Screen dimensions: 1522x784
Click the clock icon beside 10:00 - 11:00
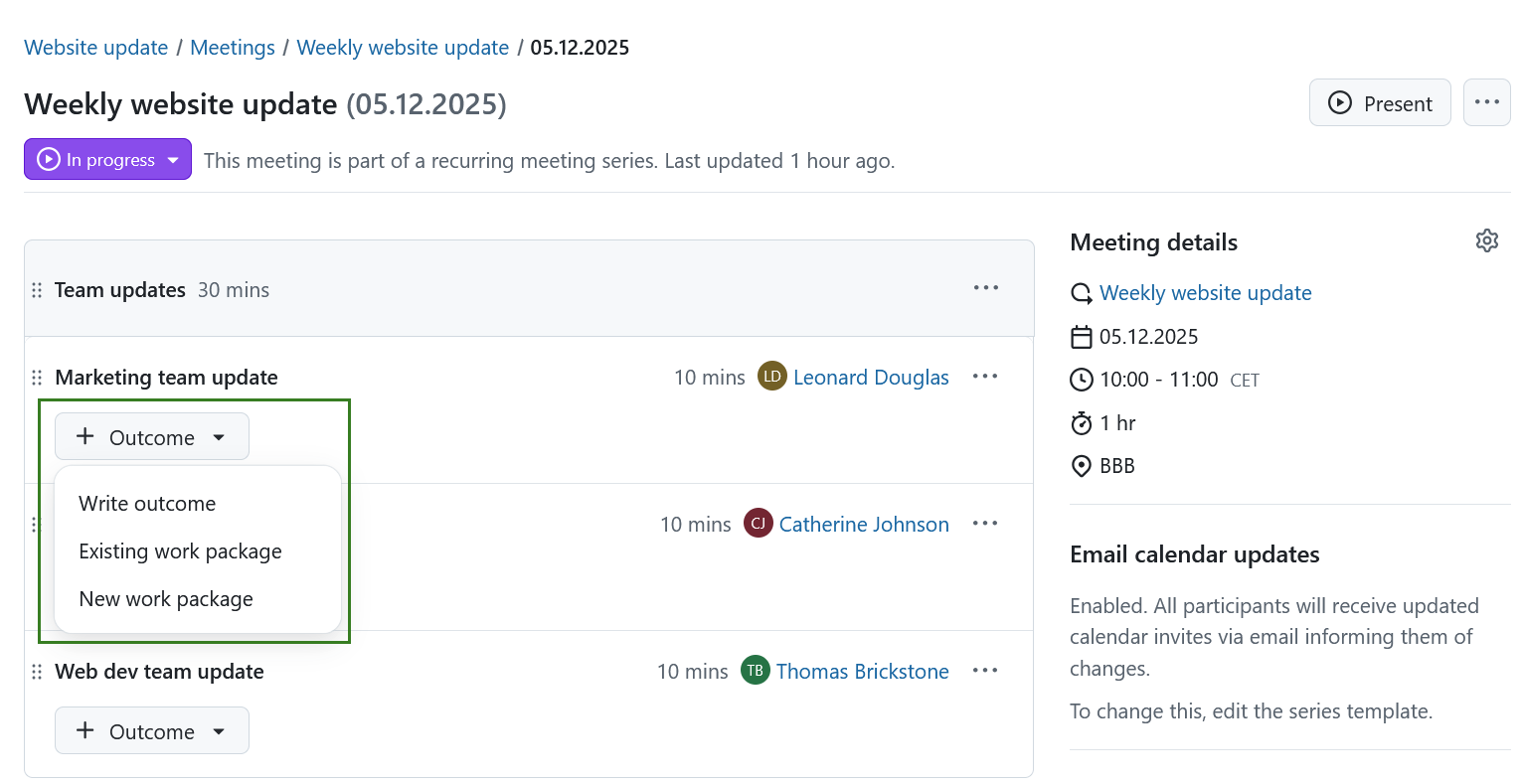1081,379
